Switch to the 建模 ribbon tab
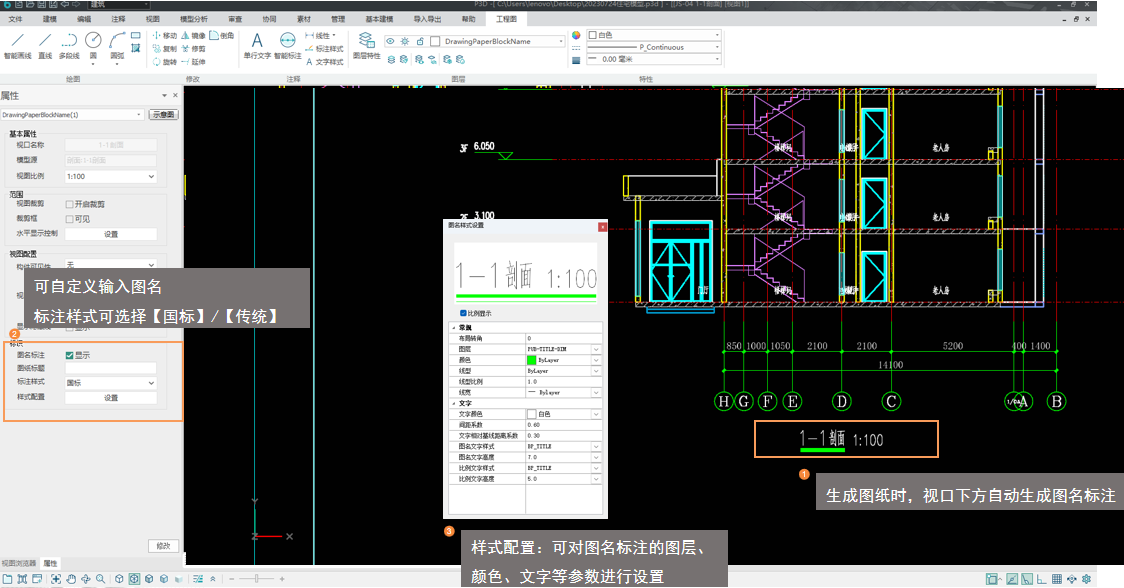1124x588 pixels. point(50,19)
